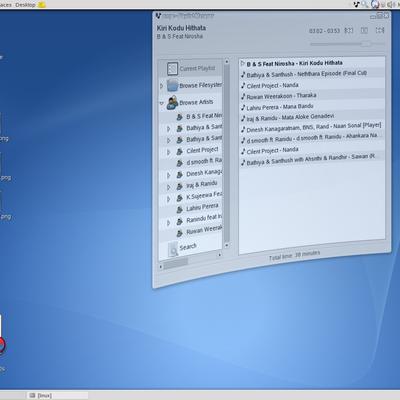The height and width of the screenshot is (400, 400).
Task: Click artist icon beside Ranindu feat
Action: [180, 221]
